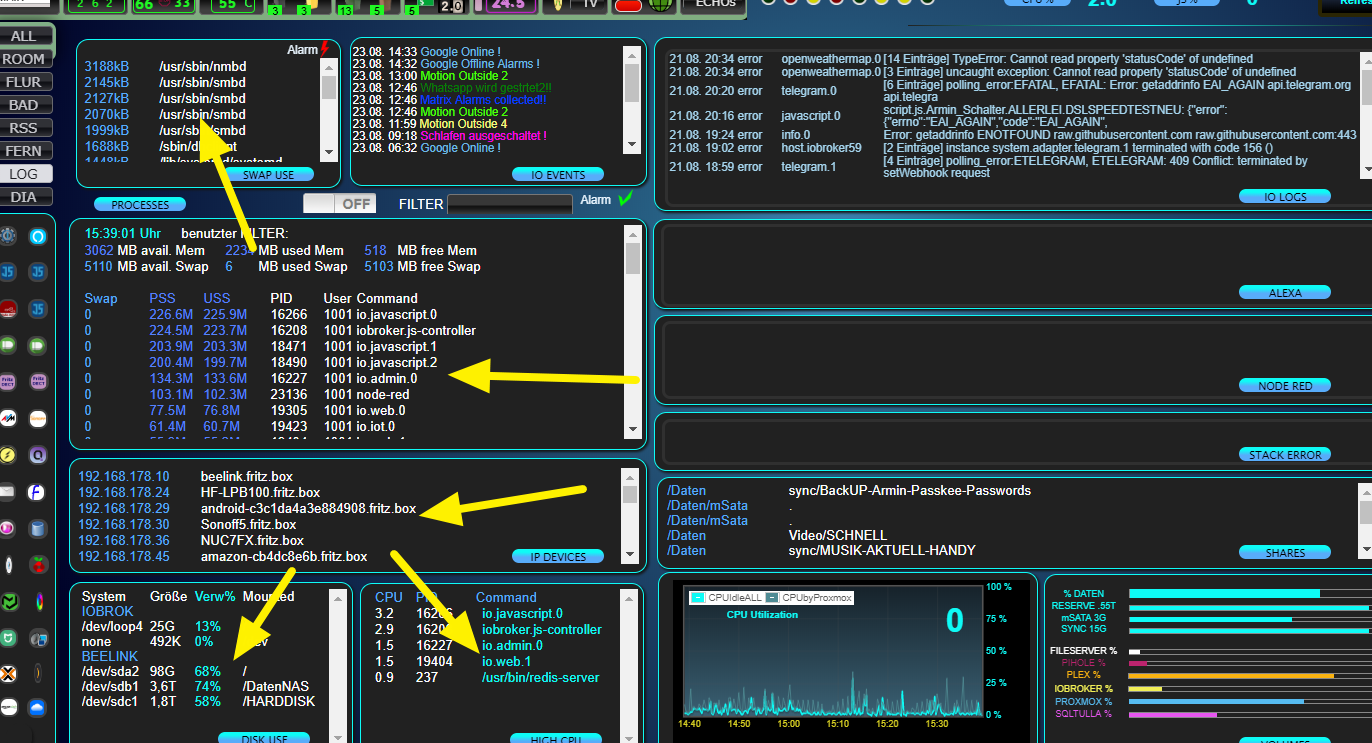Click scrollbar of the IP devices list
Viewport: 1372px width, 743px height.
point(630,515)
